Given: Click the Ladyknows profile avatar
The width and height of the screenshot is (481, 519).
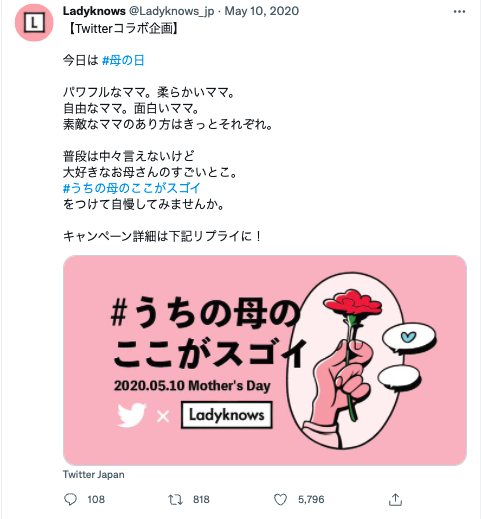Looking at the screenshot, I should click(x=34, y=23).
